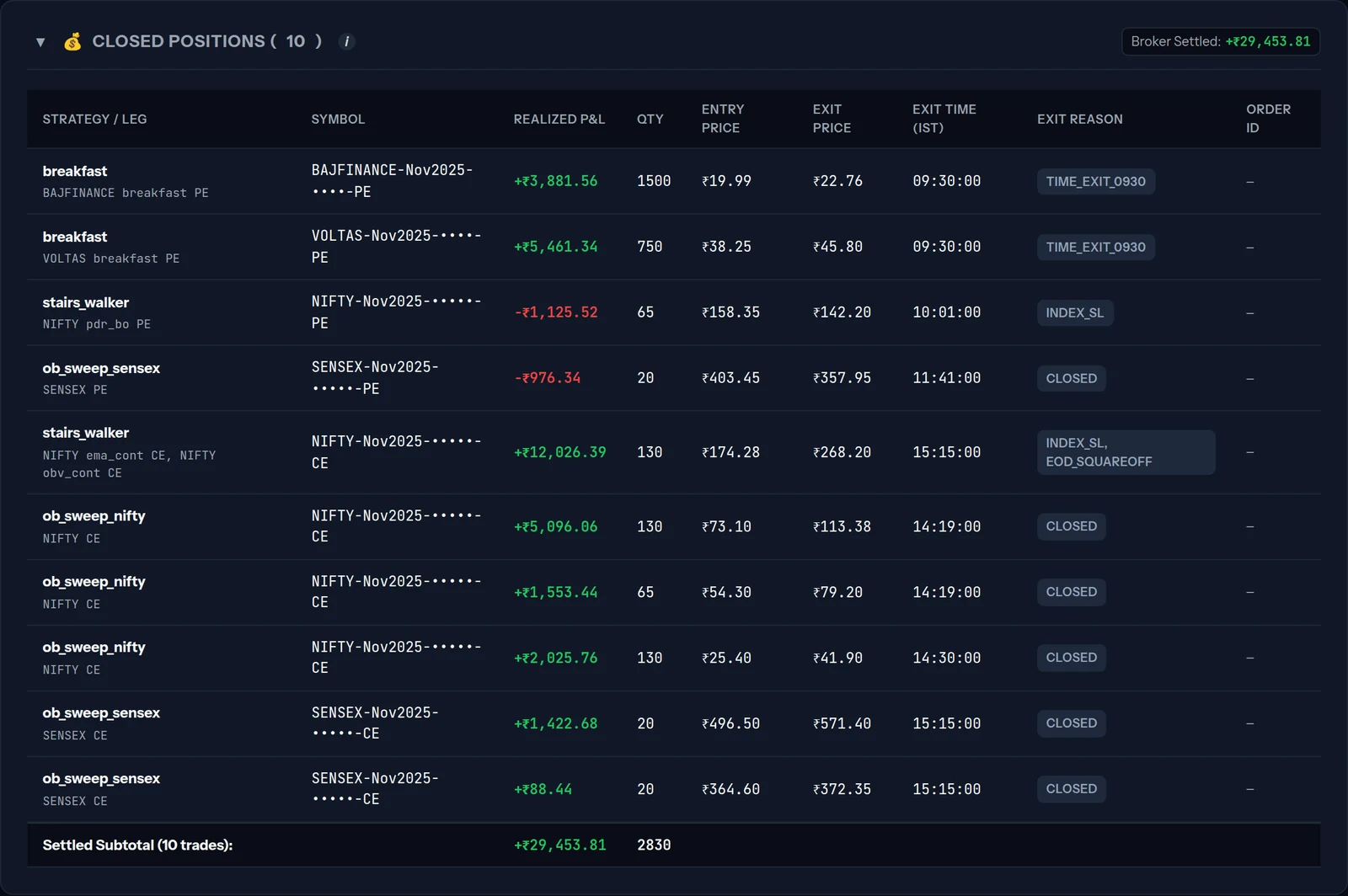Click the Exit Time (IST) column header

pyautogui.click(x=944, y=119)
